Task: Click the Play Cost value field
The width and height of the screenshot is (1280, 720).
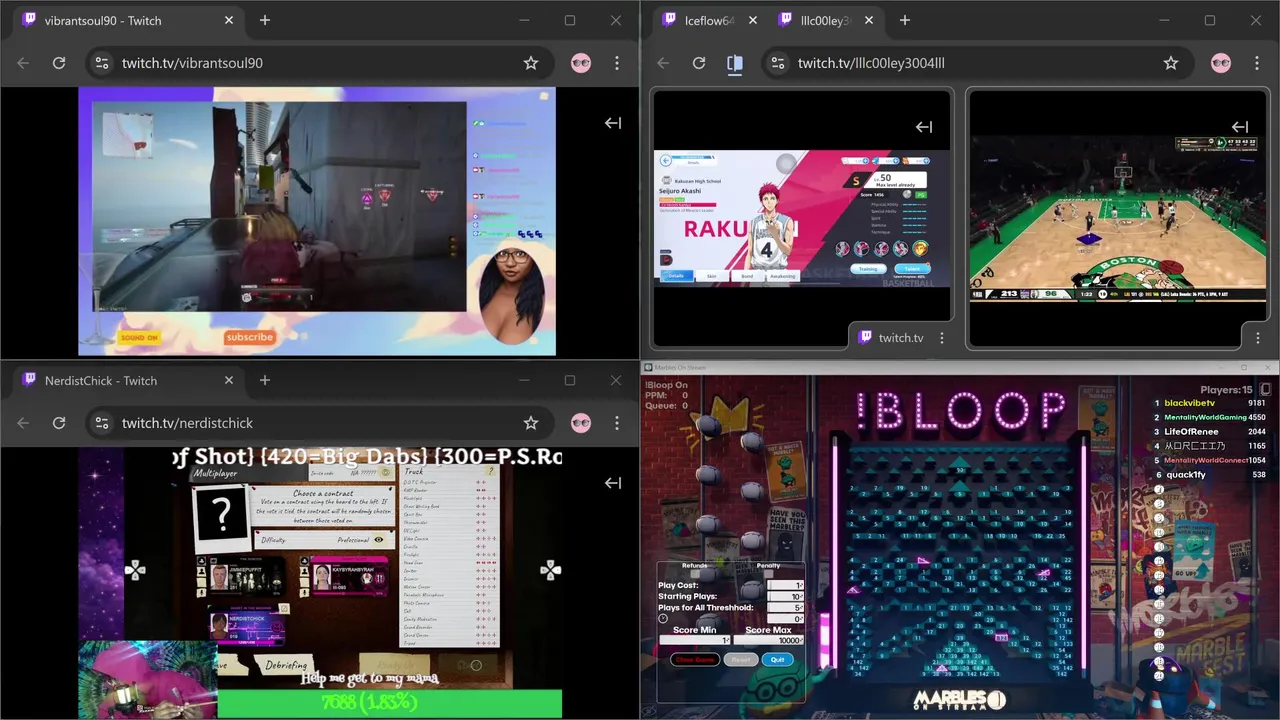Action: [x=785, y=585]
